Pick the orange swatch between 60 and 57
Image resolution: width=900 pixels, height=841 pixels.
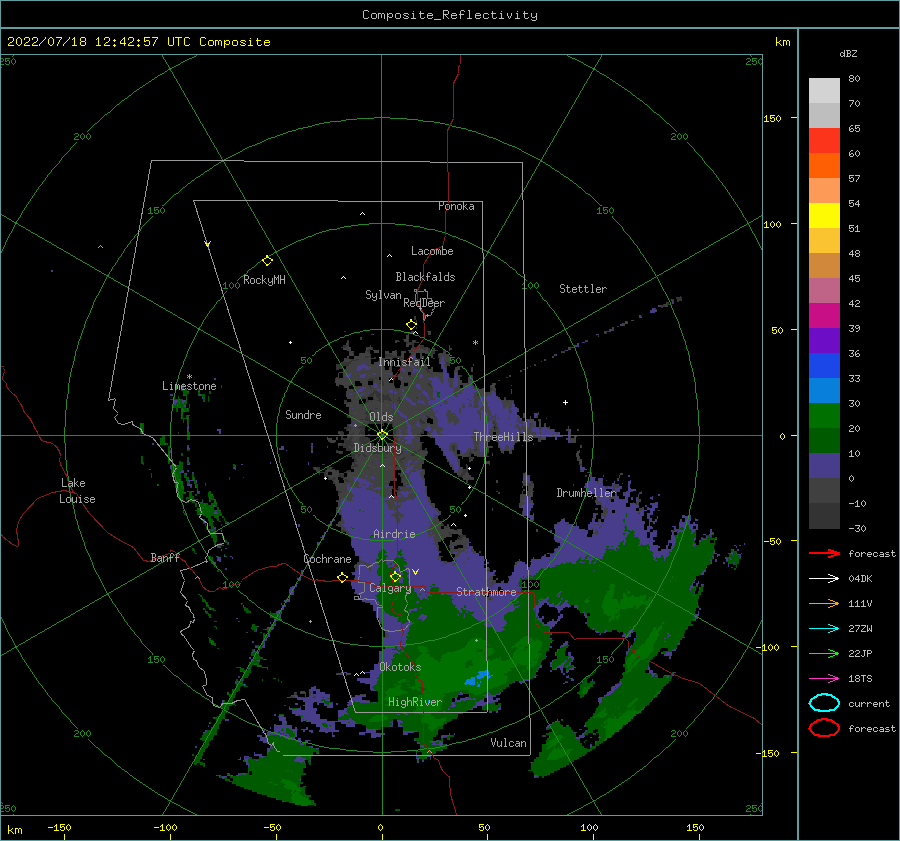[824, 166]
